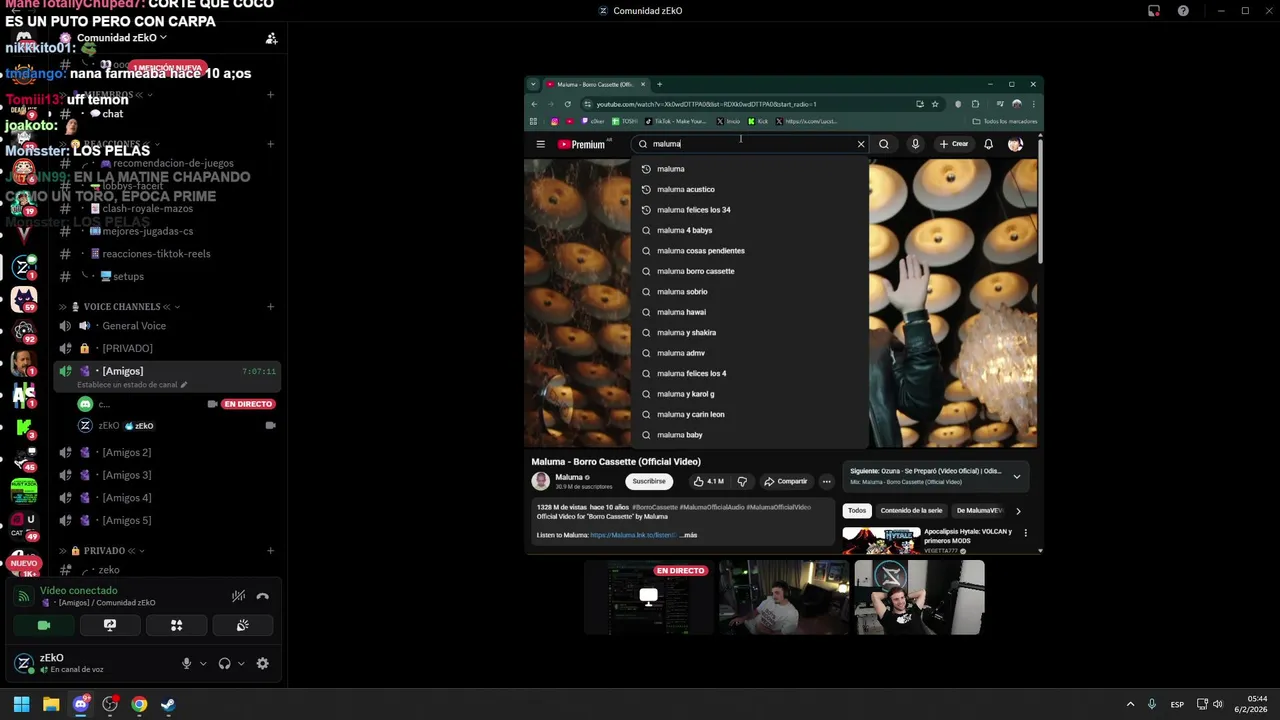Dislike the Maluma video
1280x720 pixels.
pyautogui.click(x=742, y=481)
